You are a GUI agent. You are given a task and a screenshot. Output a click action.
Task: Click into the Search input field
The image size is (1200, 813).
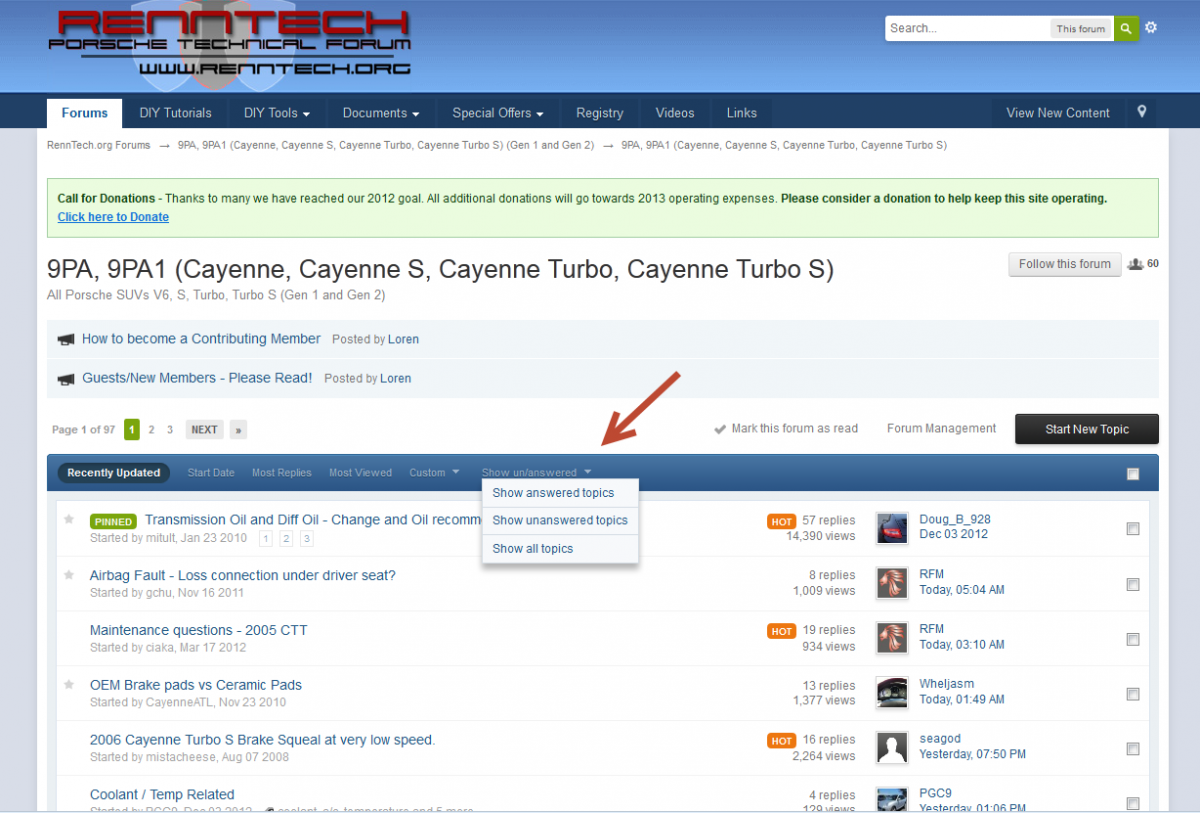click(x=967, y=29)
